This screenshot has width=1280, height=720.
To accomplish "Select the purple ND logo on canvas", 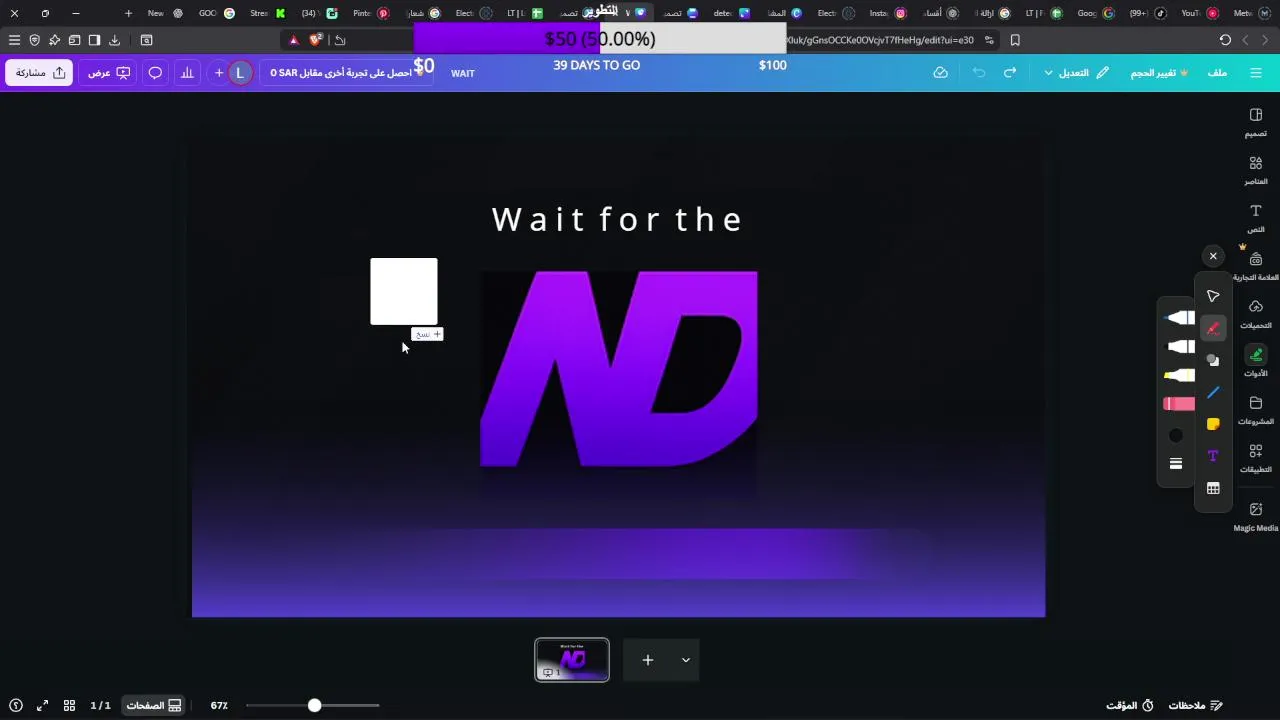I will (619, 369).
